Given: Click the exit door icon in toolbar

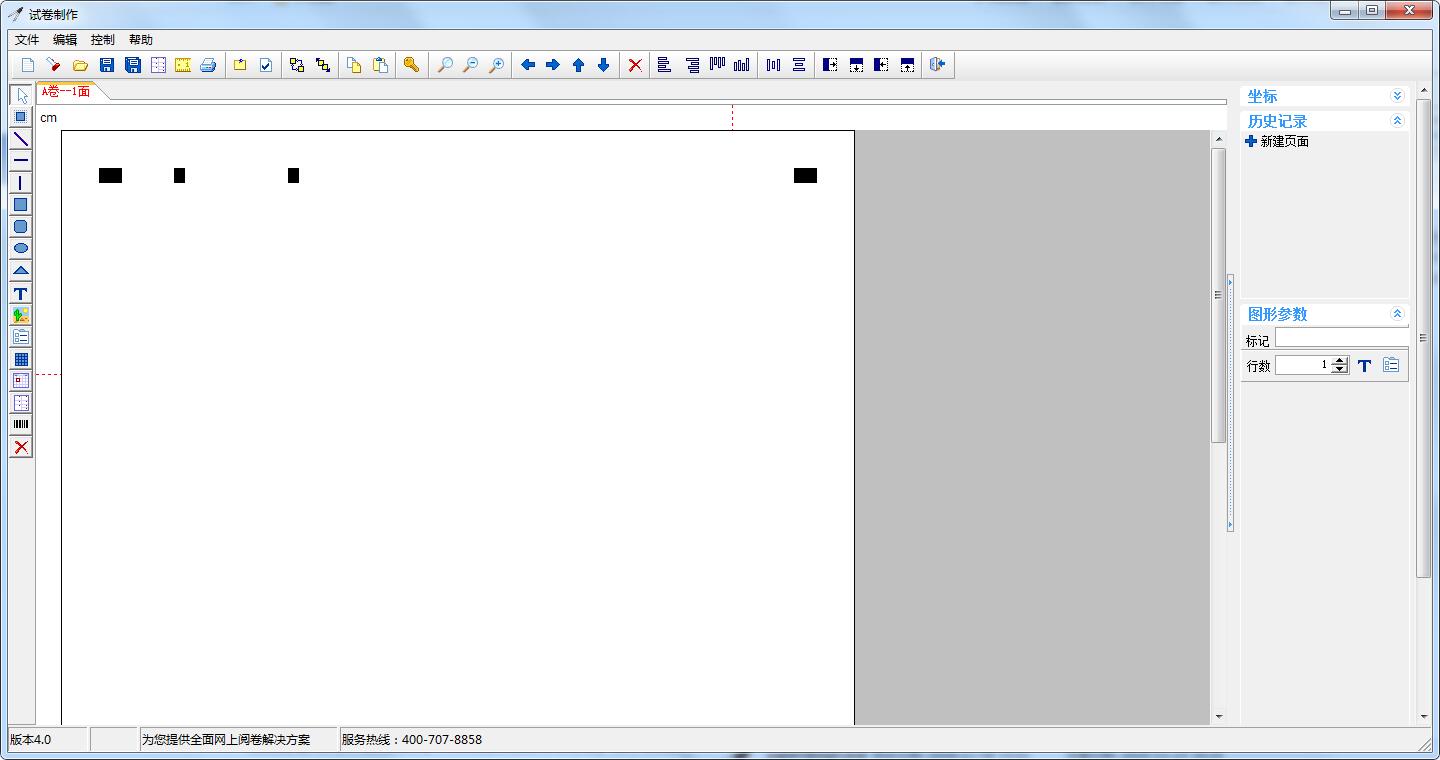Looking at the screenshot, I should pos(937,65).
